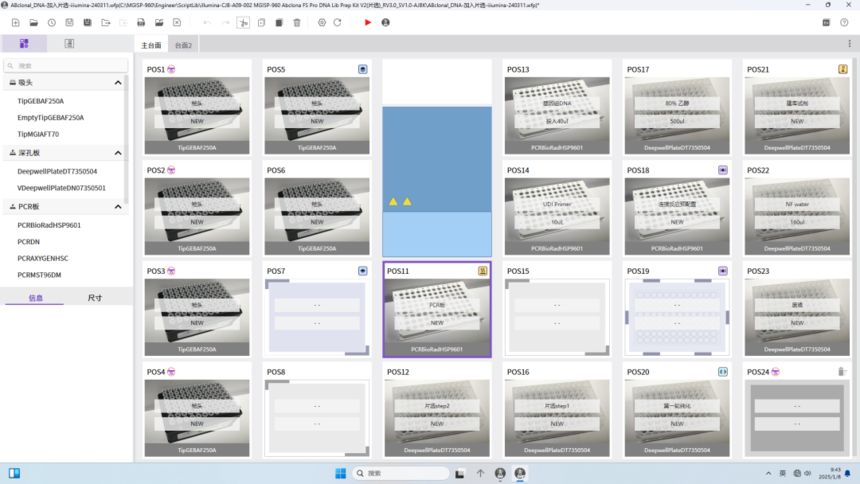
Task: Select the POS13 PCR plate thumbnail
Action: coord(557,115)
